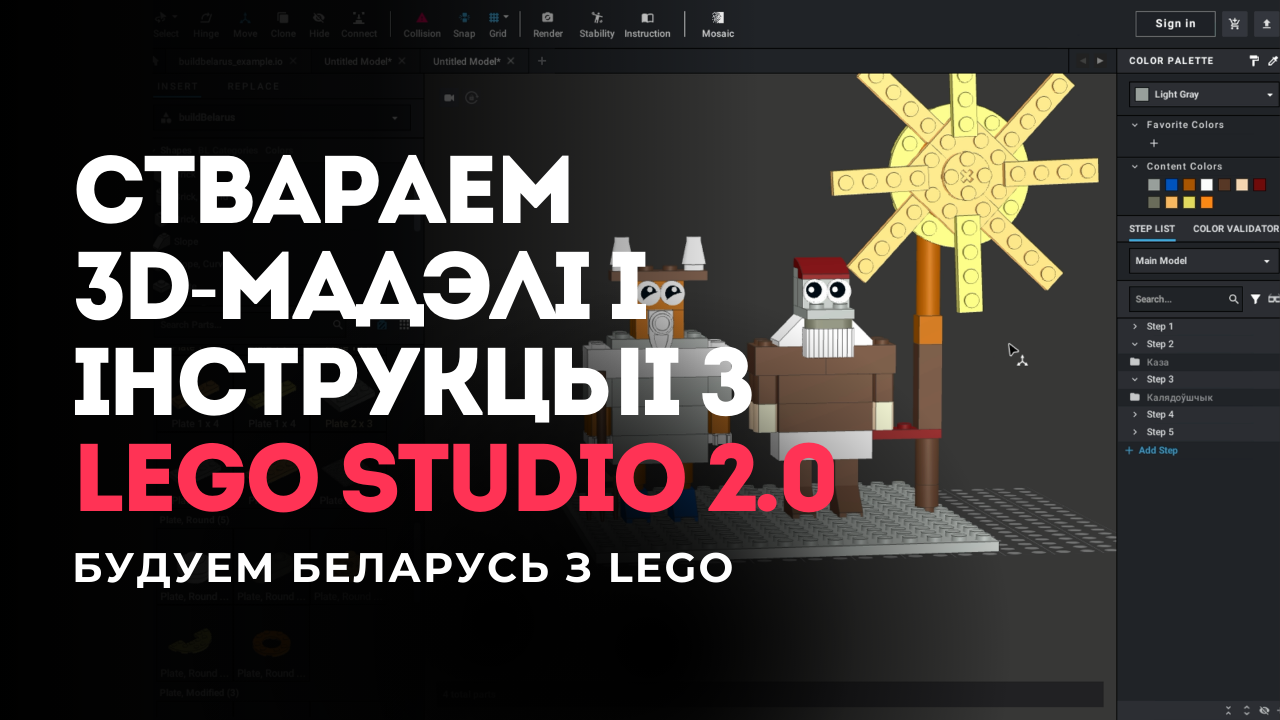The height and width of the screenshot is (720, 1280).
Task: Pick the eyedropper color tool
Action: click(x=1272, y=61)
